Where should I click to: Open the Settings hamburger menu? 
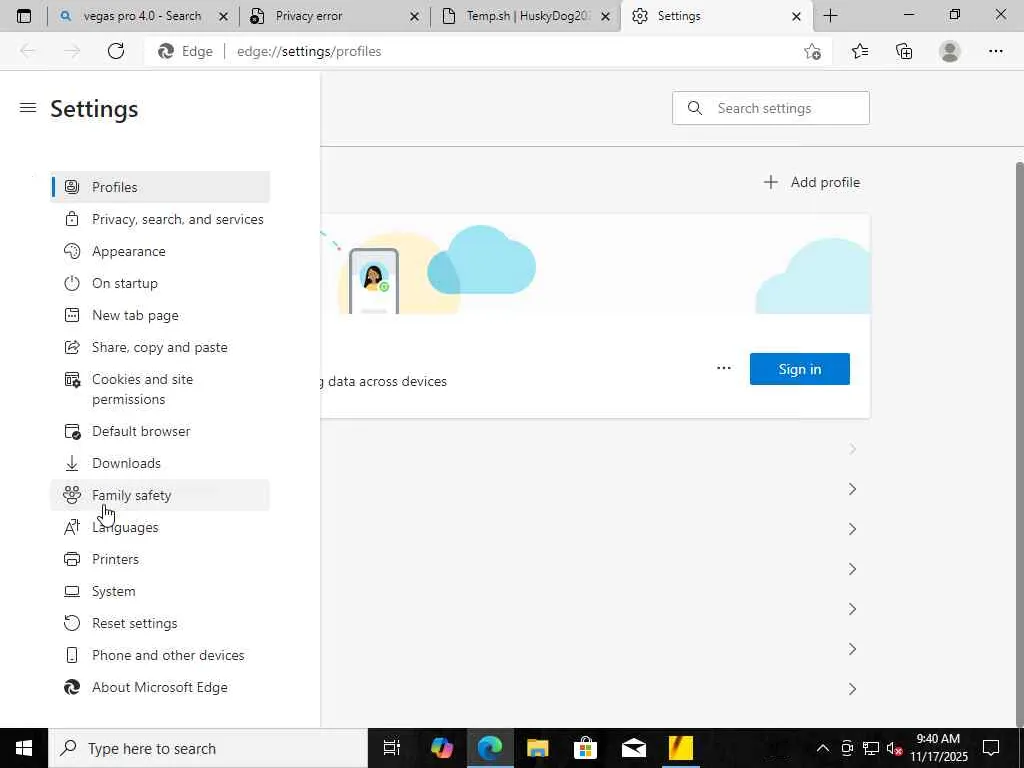click(x=27, y=108)
